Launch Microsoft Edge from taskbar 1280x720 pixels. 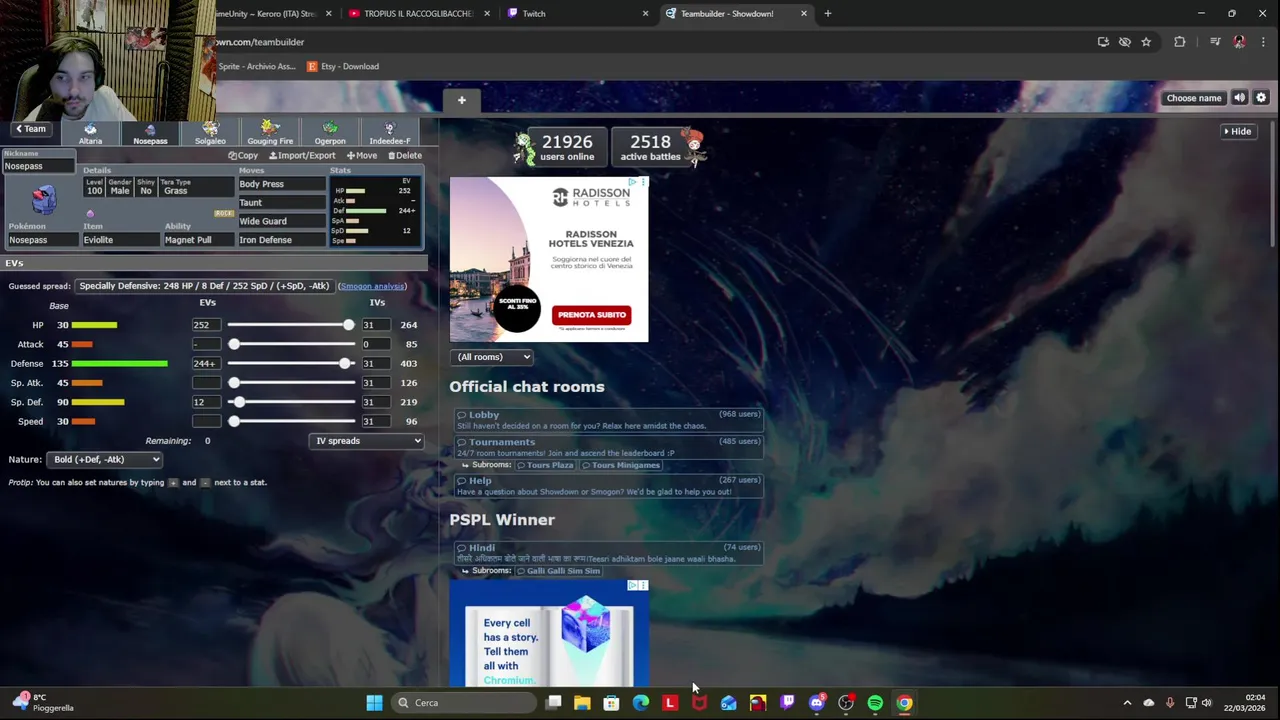(641, 703)
